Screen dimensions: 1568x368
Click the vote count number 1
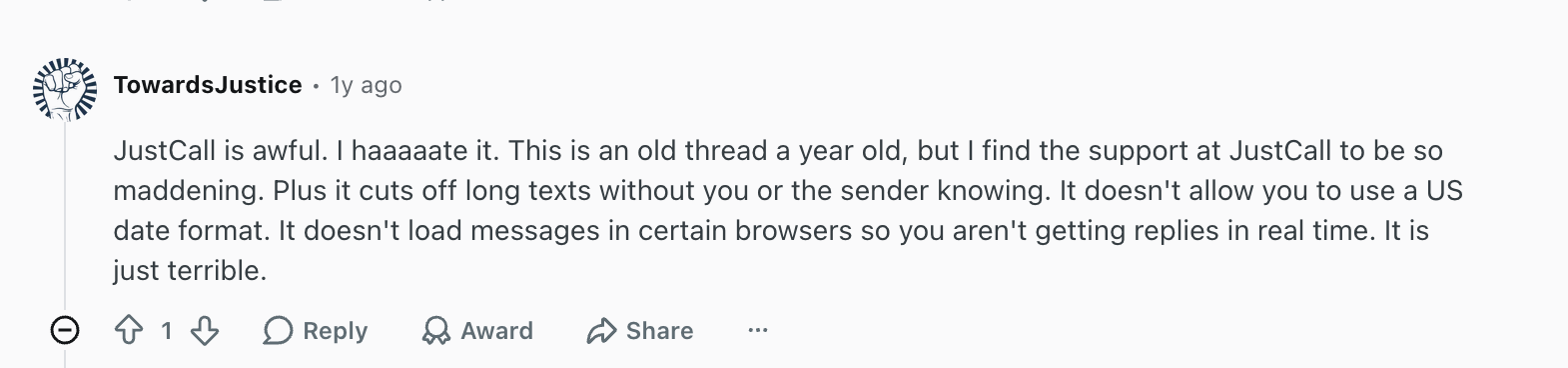click(x=167, y=330)
